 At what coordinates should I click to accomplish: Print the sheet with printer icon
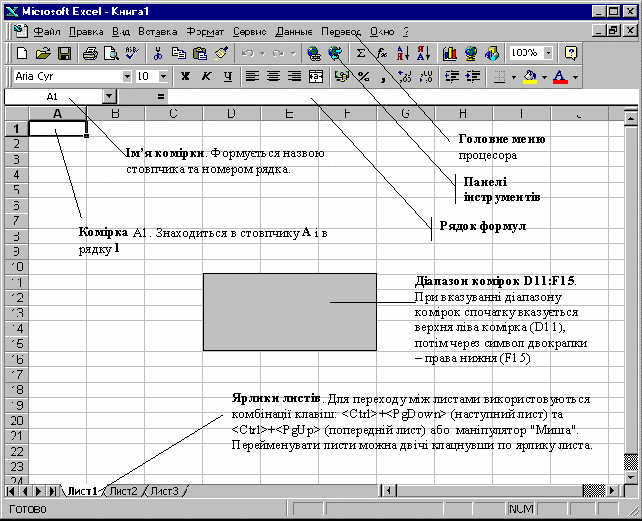[x=90, y=53]
